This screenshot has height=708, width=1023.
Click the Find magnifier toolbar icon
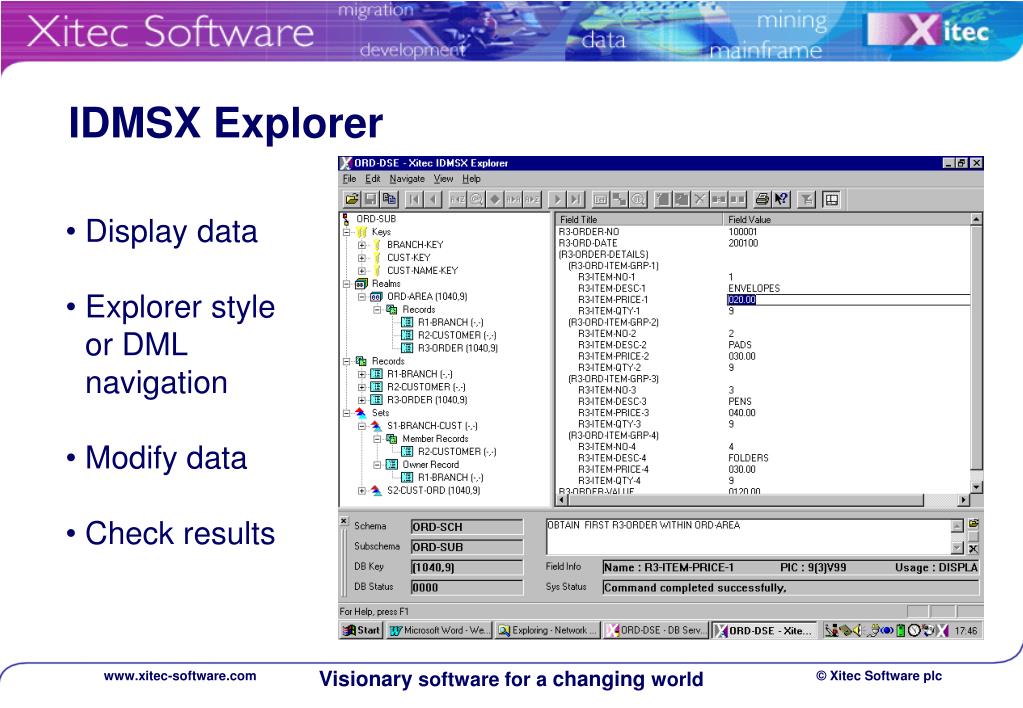point(476,199)
